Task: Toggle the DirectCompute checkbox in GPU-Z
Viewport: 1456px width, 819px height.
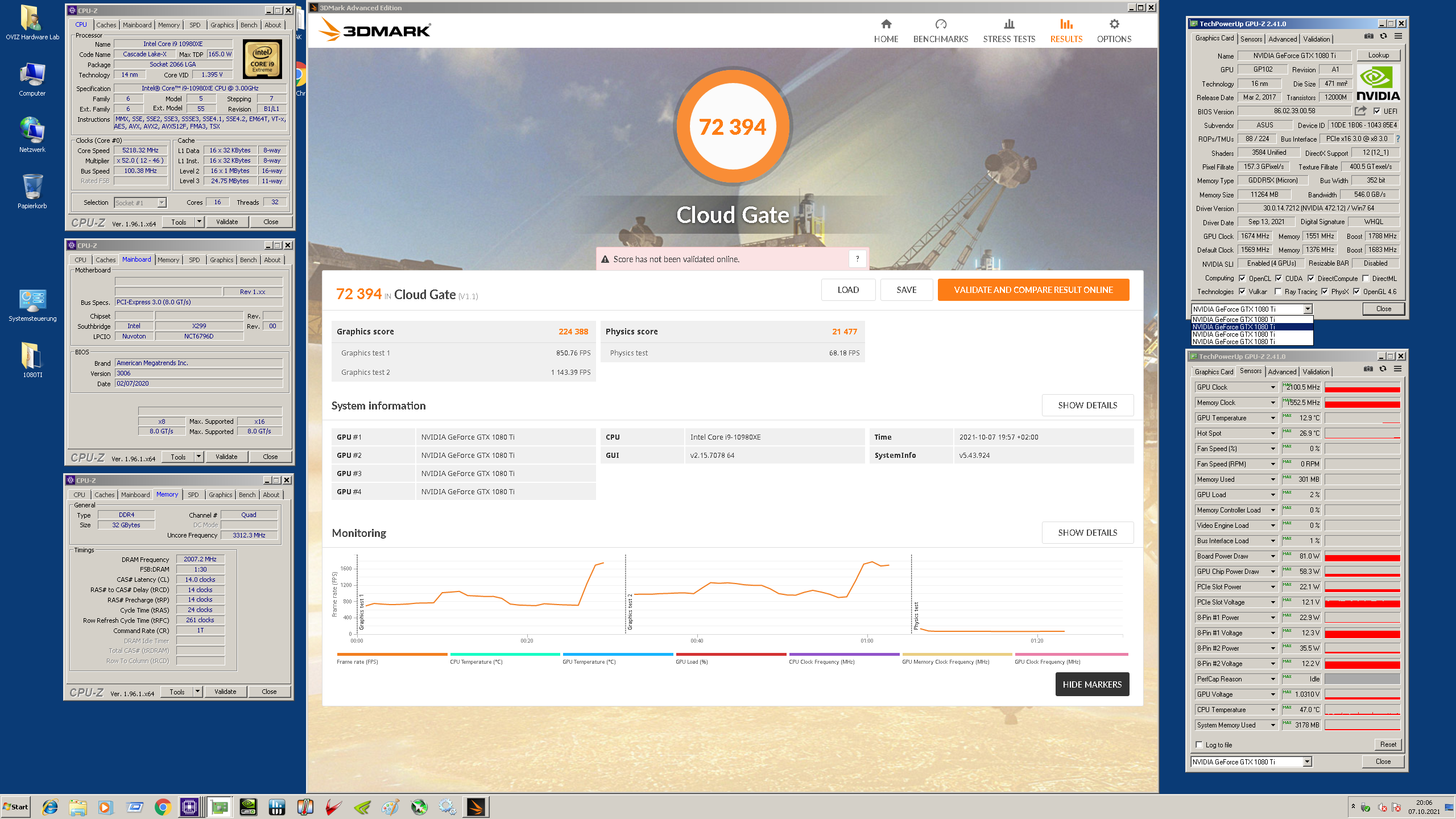Action: pyautogui.click(x=1311, y=279)
